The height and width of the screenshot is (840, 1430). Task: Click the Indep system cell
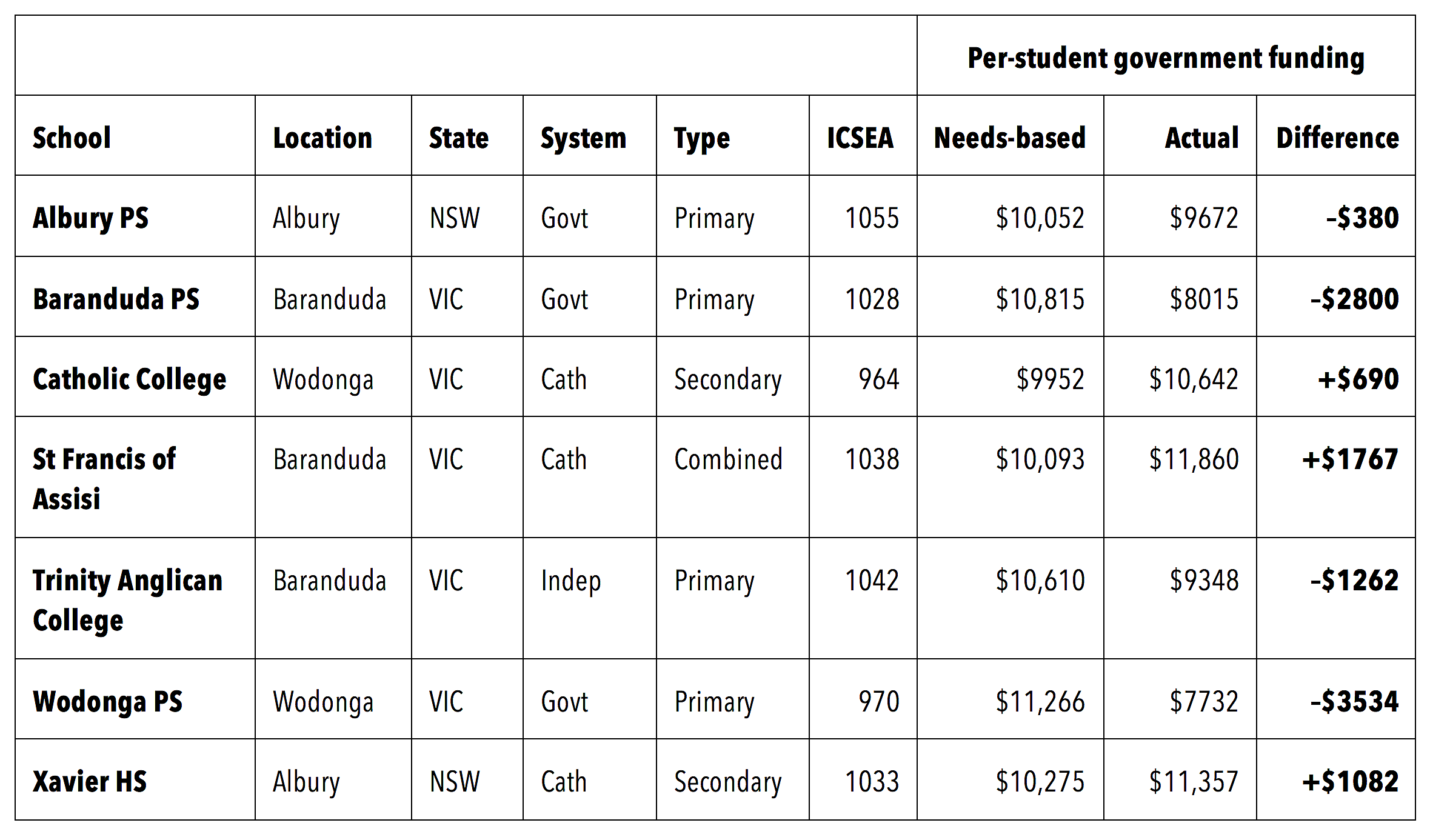tap(571, 581)
